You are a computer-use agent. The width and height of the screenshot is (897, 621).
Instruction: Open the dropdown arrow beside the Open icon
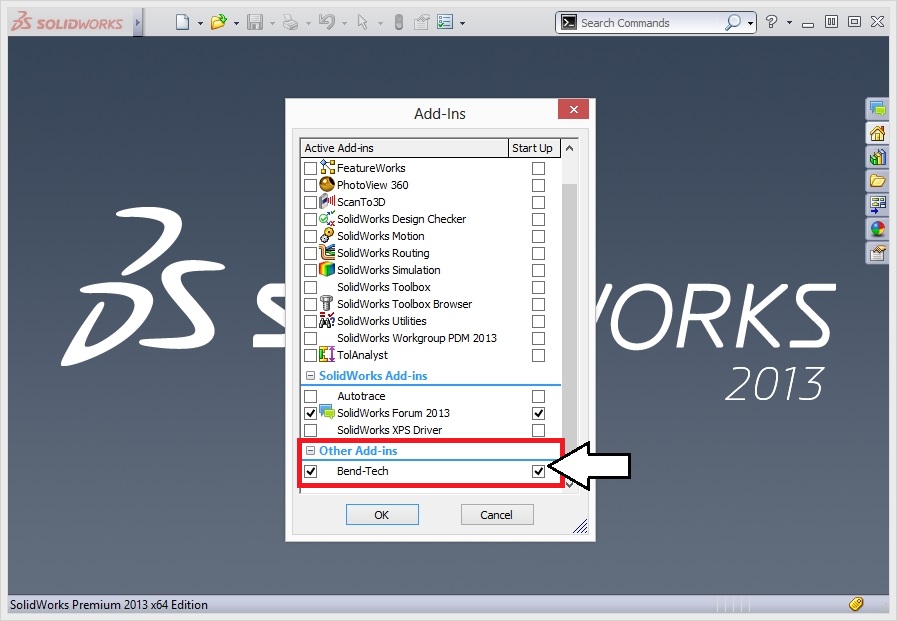point(236,23)
